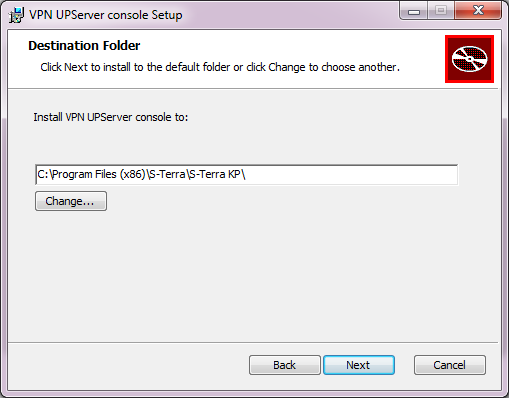
Task: Click the red disc logo in header
Action: tap(469, 59)
